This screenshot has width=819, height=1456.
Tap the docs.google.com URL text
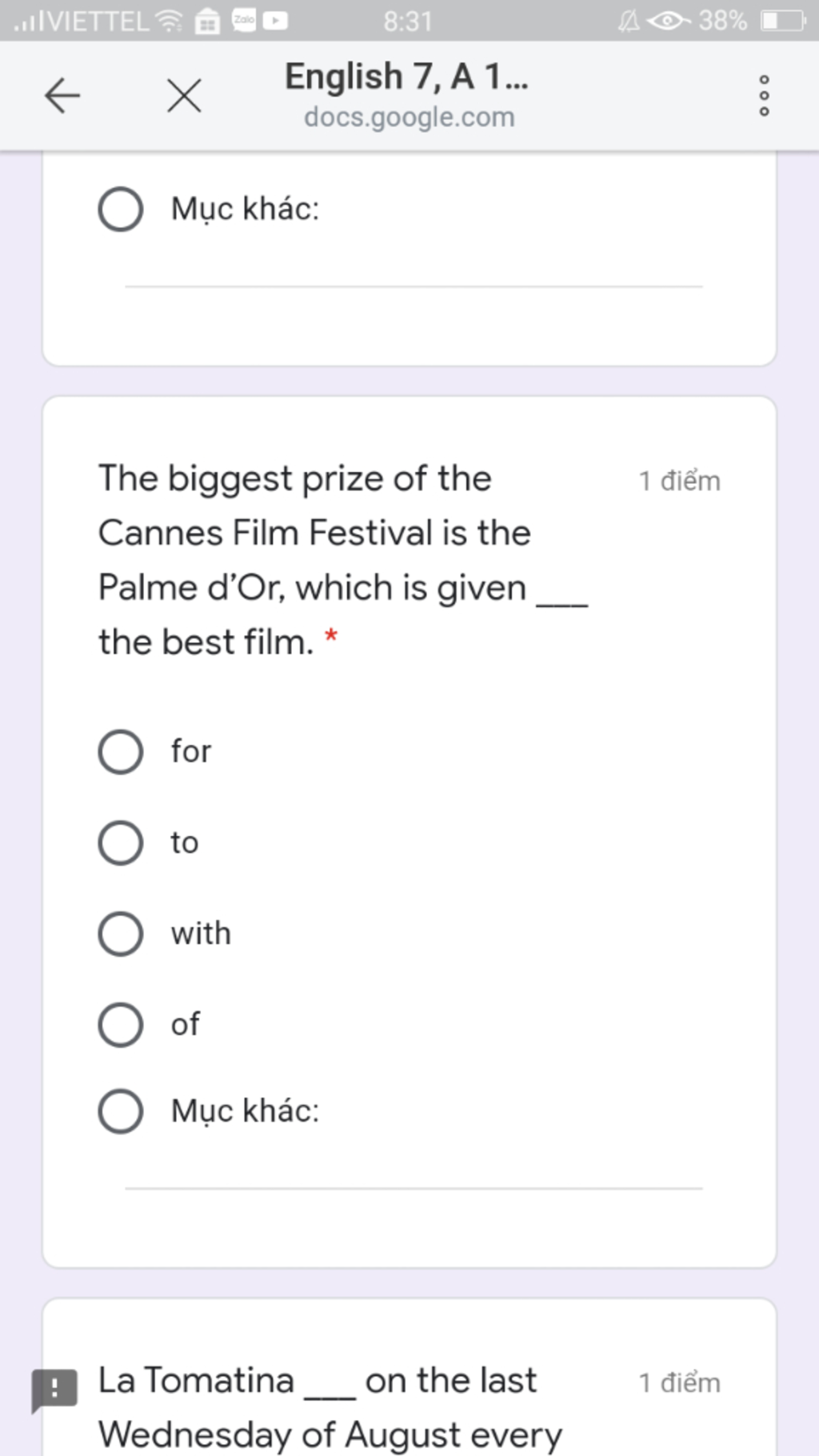pyautogui.click(x=409, y=118)
